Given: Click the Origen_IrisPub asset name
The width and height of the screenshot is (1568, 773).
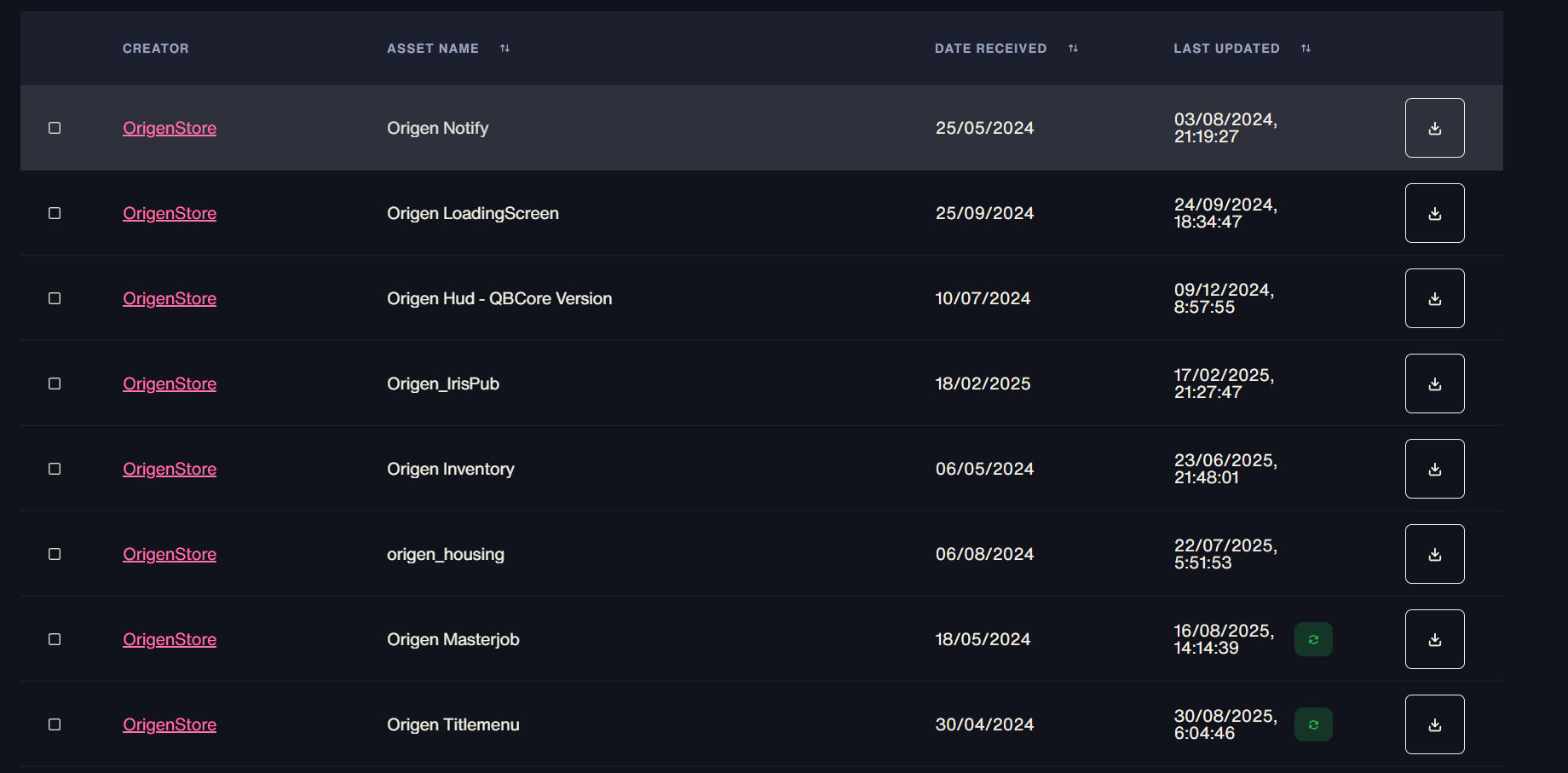Looking at the screenshot, I should pyautogui.click(x=443, y=384).
